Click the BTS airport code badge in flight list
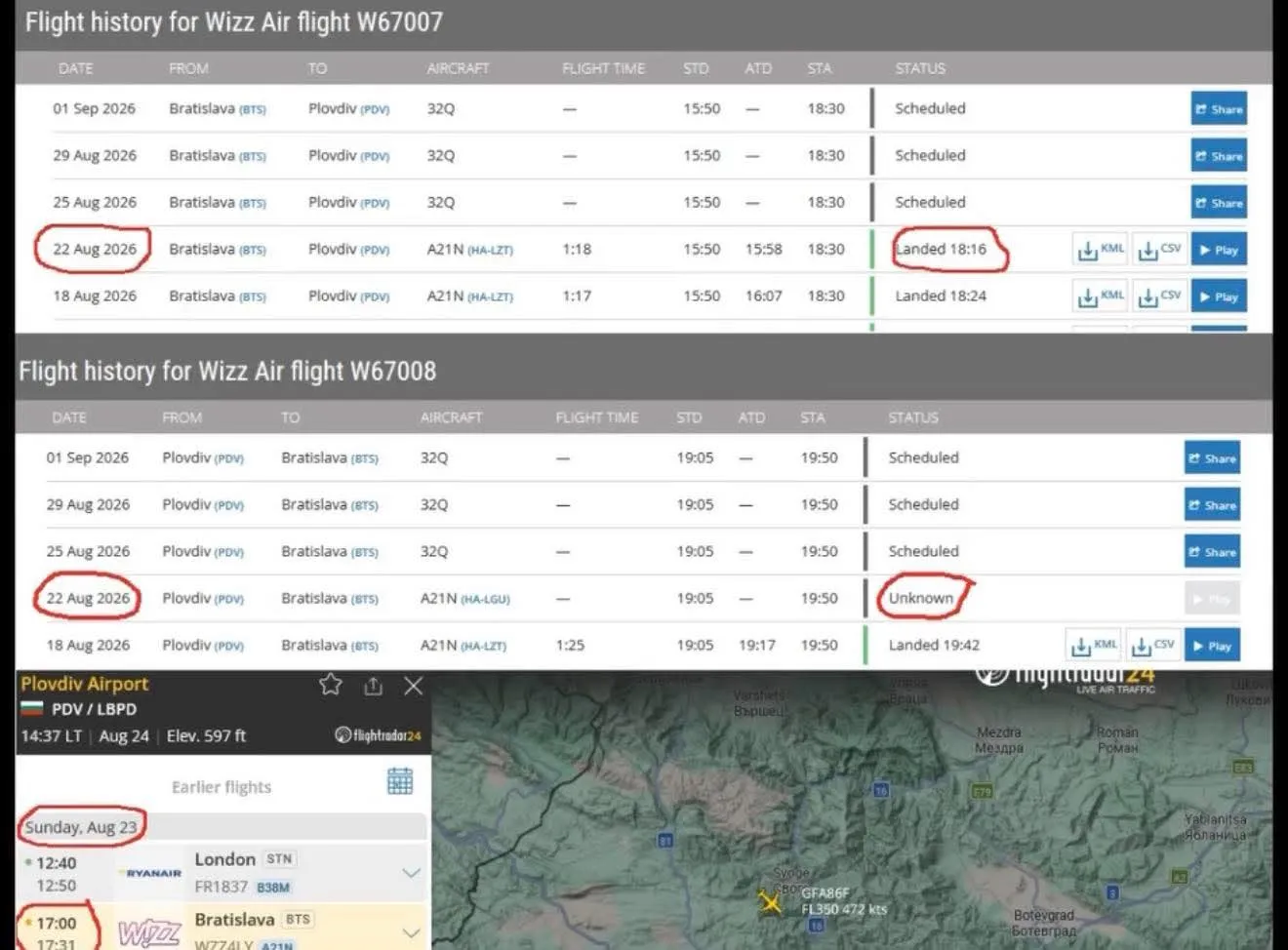 (x=299, y=920)
